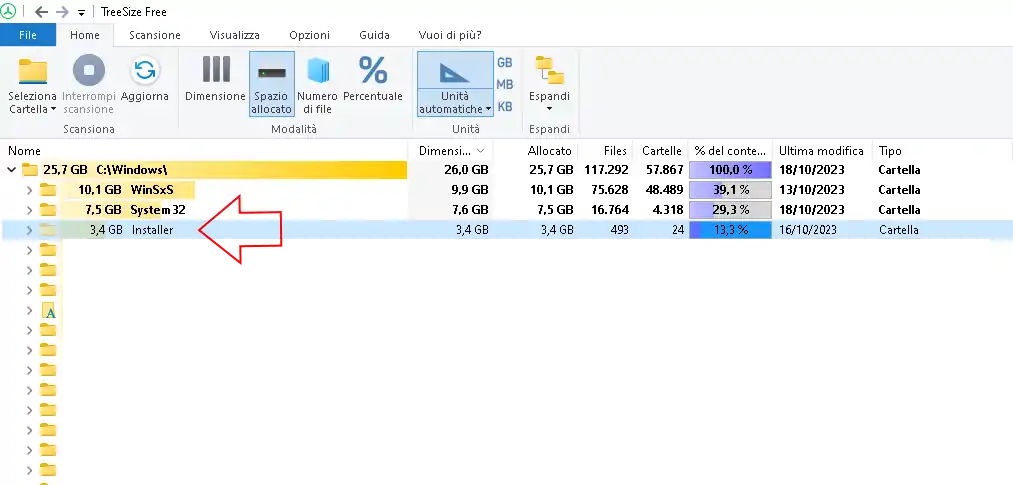Click the 13/10/2023 date cell

(x=811, y=190)
